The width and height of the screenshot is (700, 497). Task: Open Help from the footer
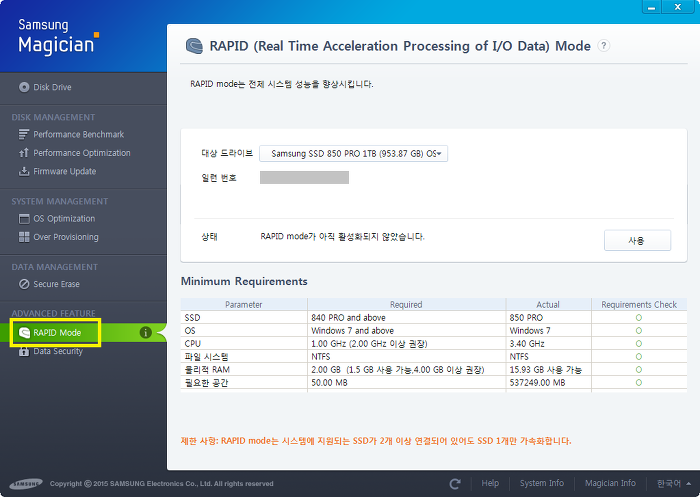(490, 483)
